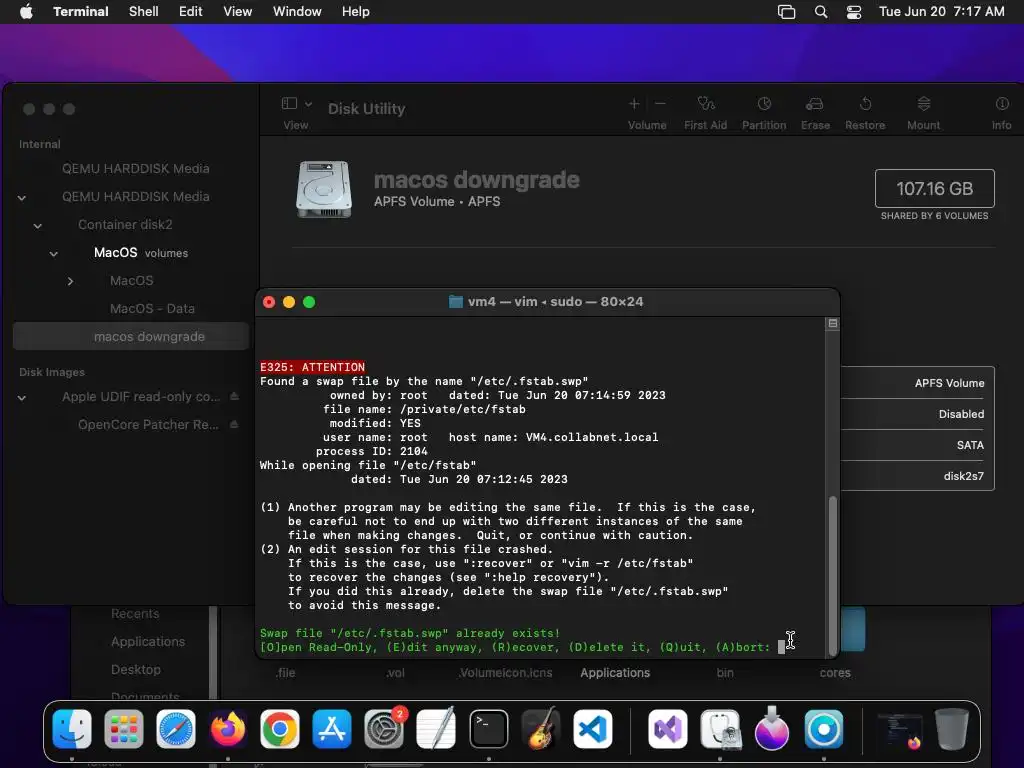Click the disk2s7 device value
The image size is (1024, 768).
963,476
